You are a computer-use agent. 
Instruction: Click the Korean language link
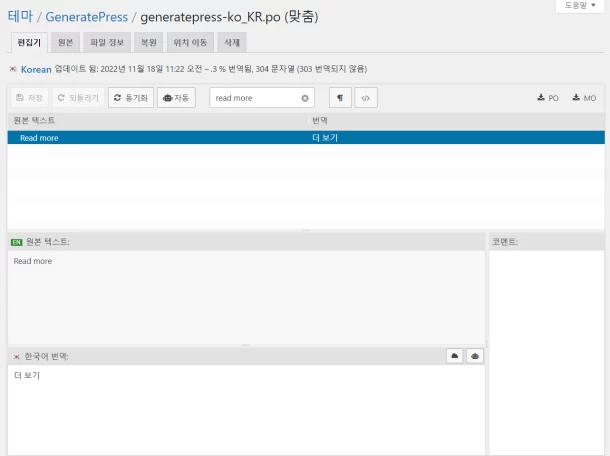point(36,70)
